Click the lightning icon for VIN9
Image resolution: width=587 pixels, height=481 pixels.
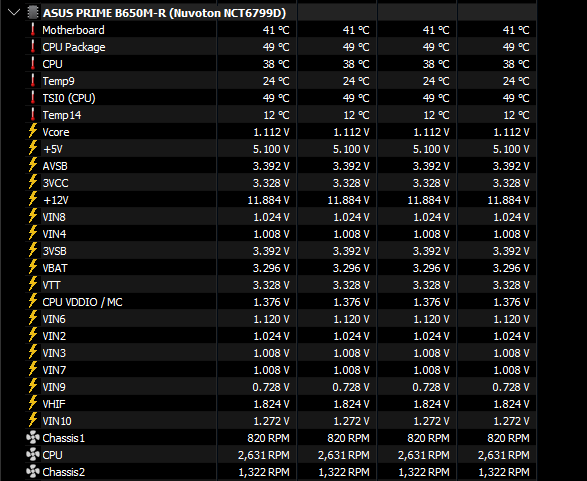(x=33, y=386)
